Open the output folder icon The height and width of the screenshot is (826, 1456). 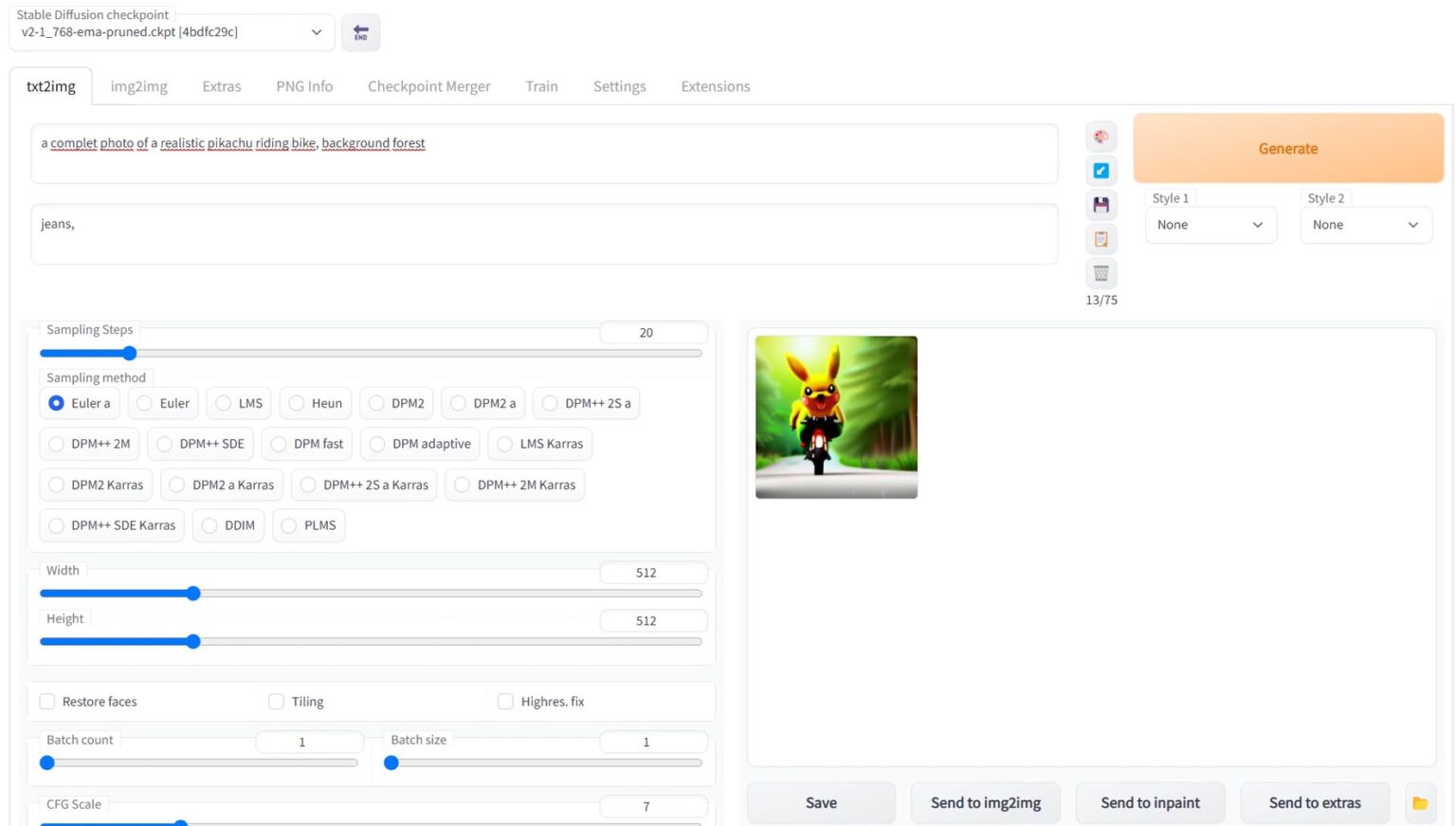tap(1419, 803)
